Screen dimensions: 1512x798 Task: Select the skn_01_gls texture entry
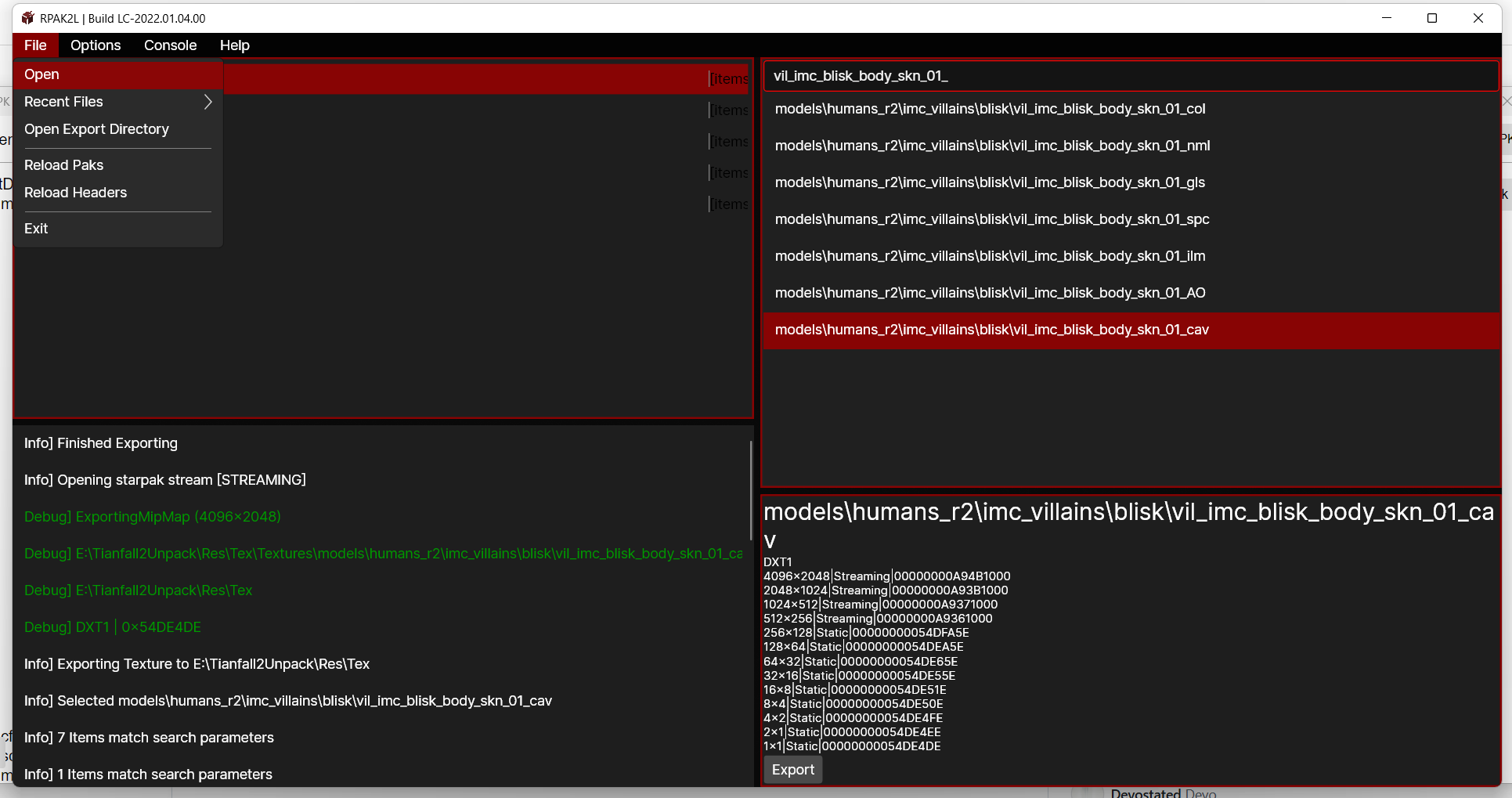pos(990,182)
